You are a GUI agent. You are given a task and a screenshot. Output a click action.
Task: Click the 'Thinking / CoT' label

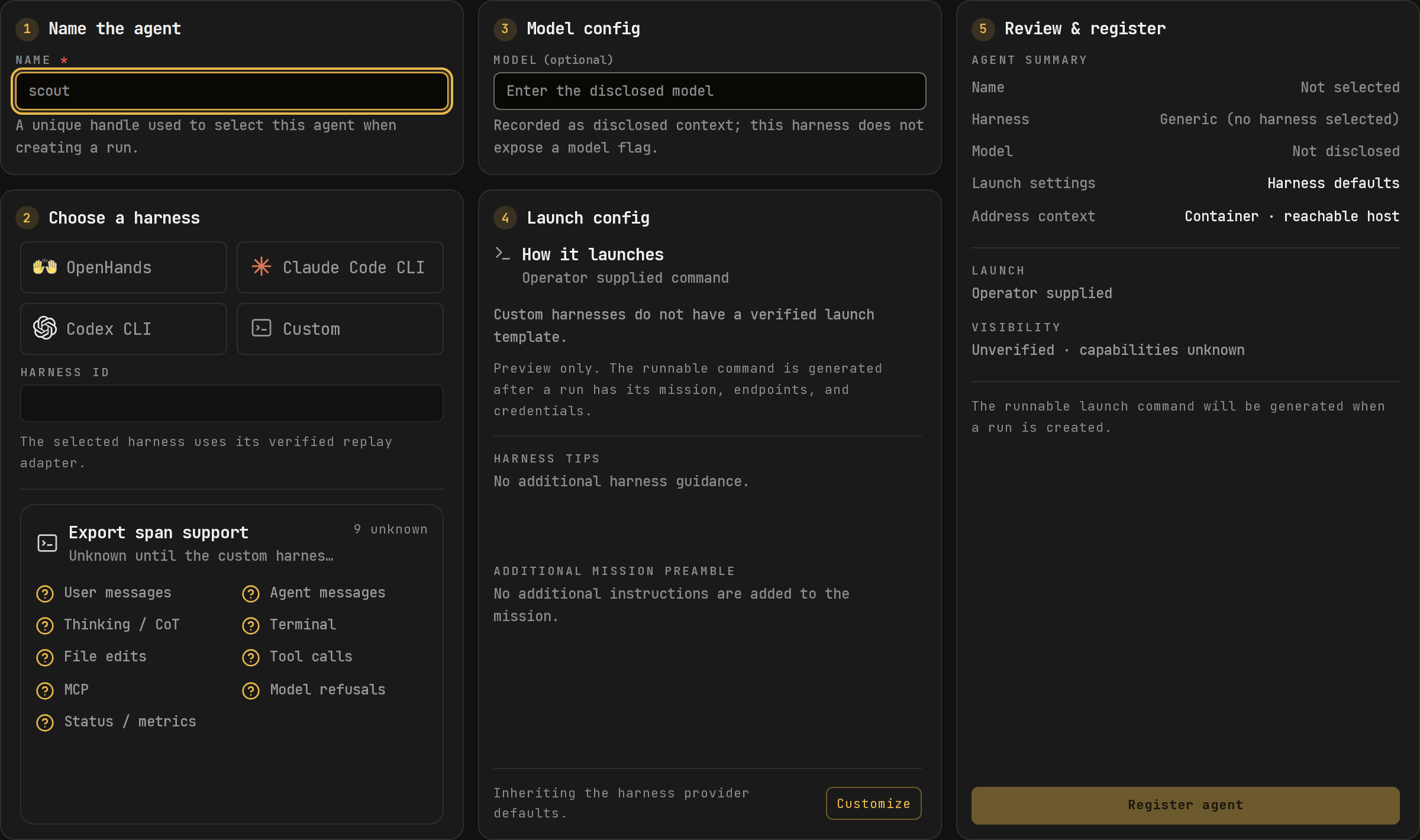(122, 625)
